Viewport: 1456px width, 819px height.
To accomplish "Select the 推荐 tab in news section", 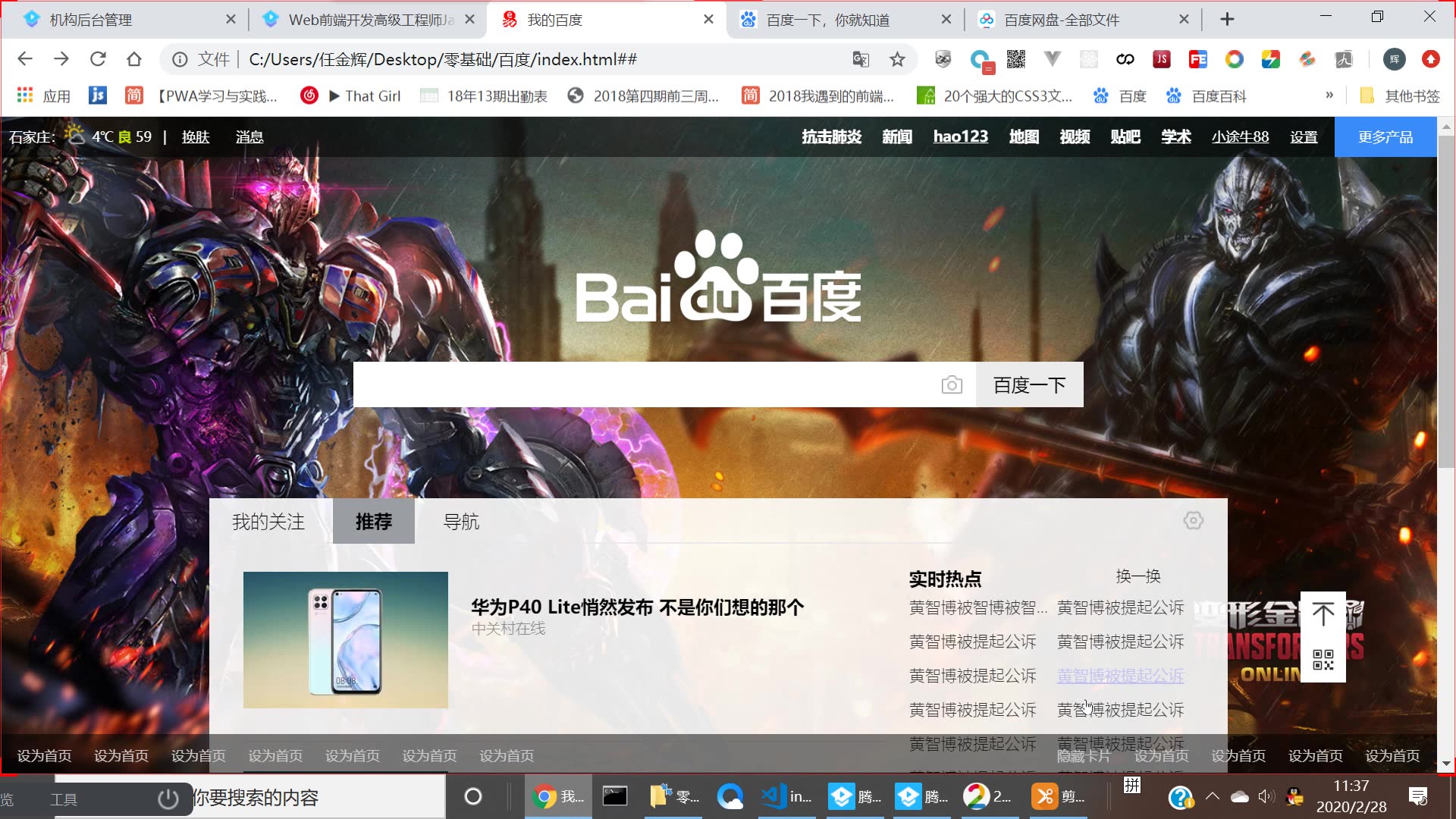I will click(x=373, y=520).
